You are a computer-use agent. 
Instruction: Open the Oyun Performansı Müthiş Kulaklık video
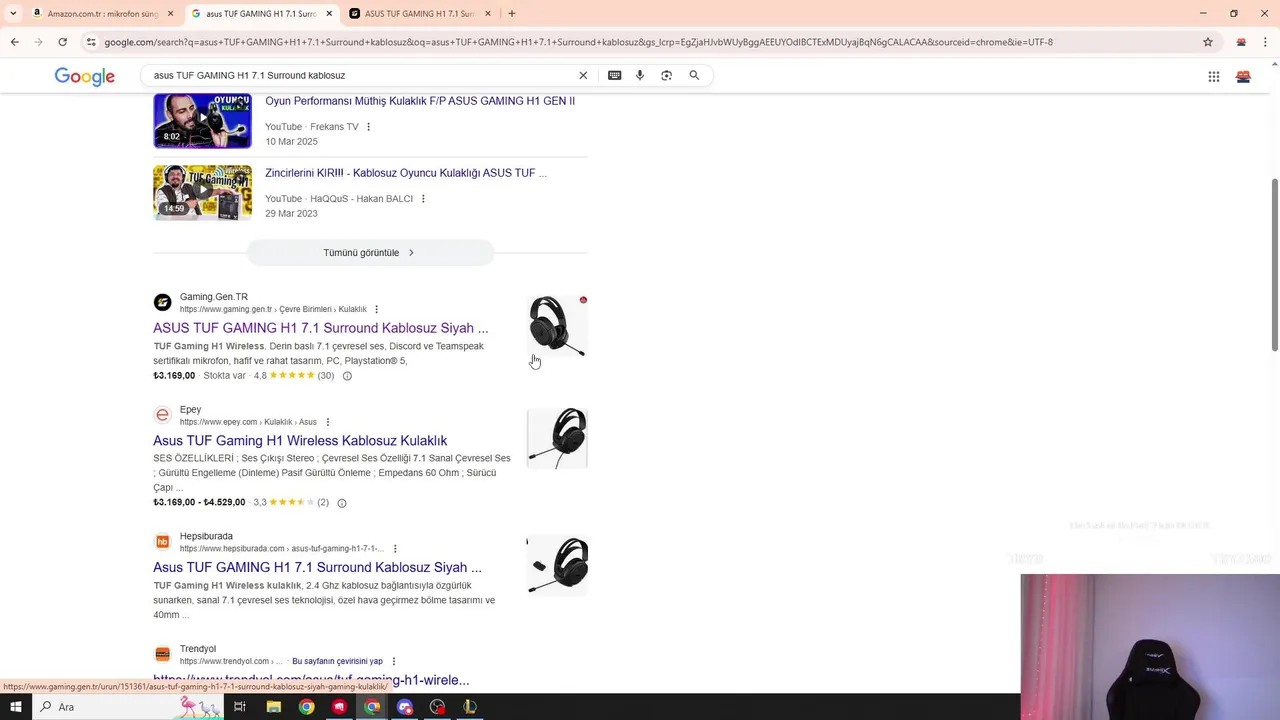(x=420, y=101)
